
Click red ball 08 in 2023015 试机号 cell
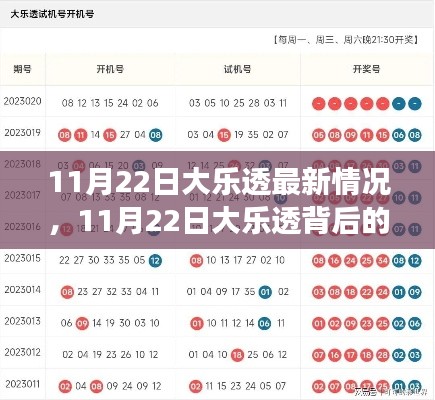[x=196, y=260]
